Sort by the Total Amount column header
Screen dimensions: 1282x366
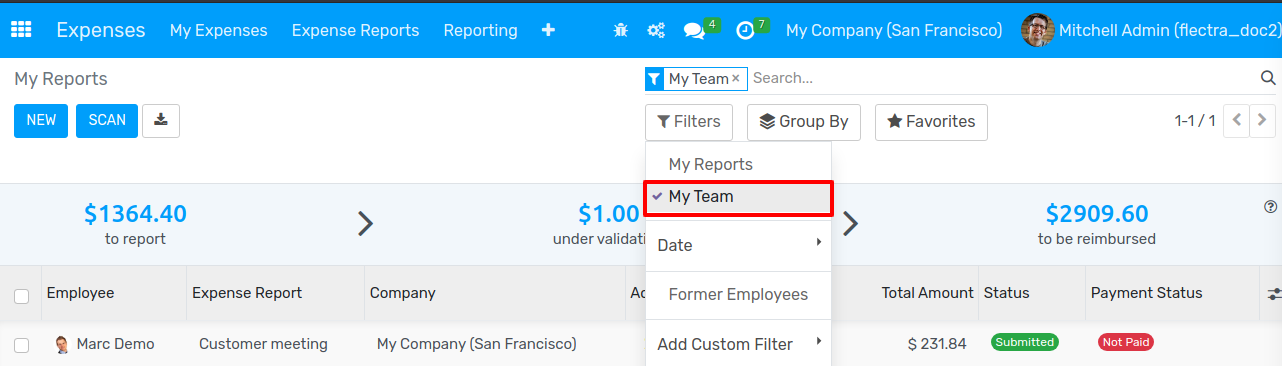pyautogui.click(x=928, y=293)
